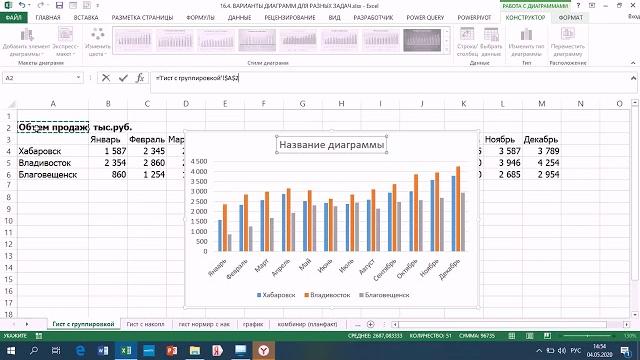Cancel the formula bar entry with X
This screenshot has width=640, height=360.
point(106,78)
